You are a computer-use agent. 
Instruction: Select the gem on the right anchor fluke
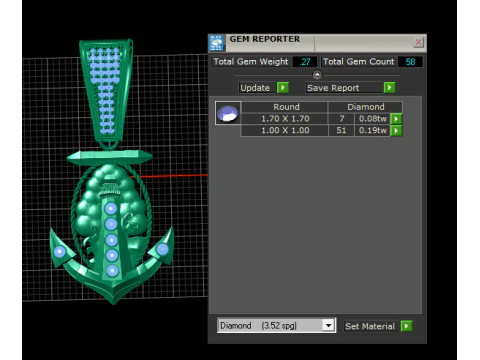pyautogui.click(x=162, y=249)
